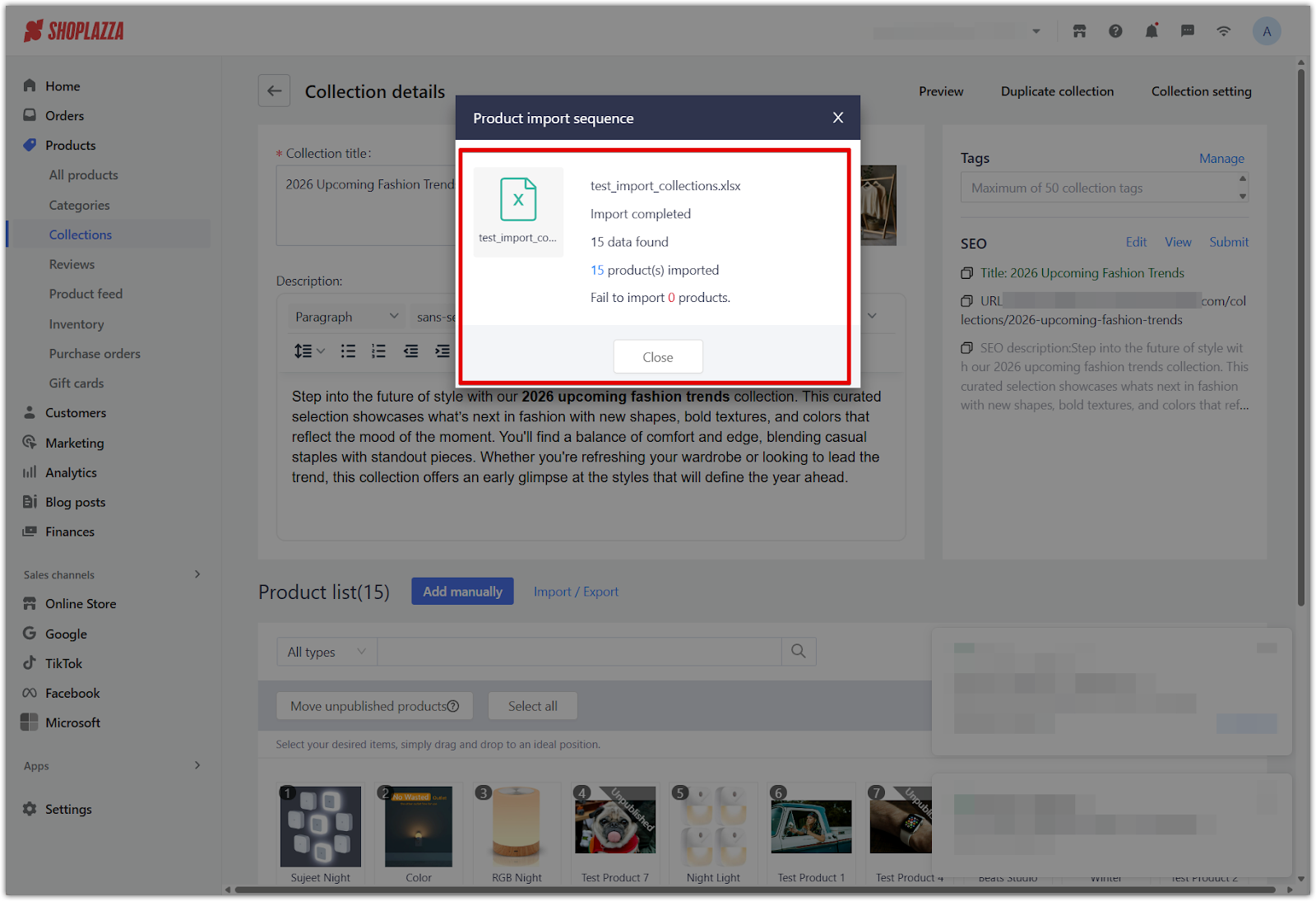Click the search magnifier in product list
This screenshot has width=1316, height=901.
798,652
